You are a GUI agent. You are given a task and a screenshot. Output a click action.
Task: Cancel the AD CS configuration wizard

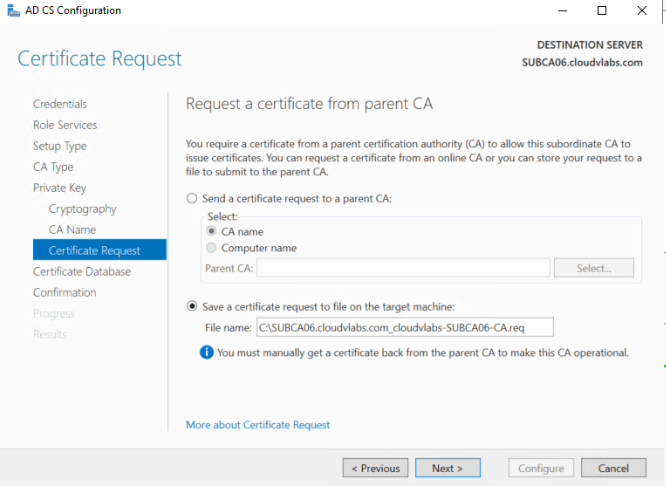tap(613, 468)
